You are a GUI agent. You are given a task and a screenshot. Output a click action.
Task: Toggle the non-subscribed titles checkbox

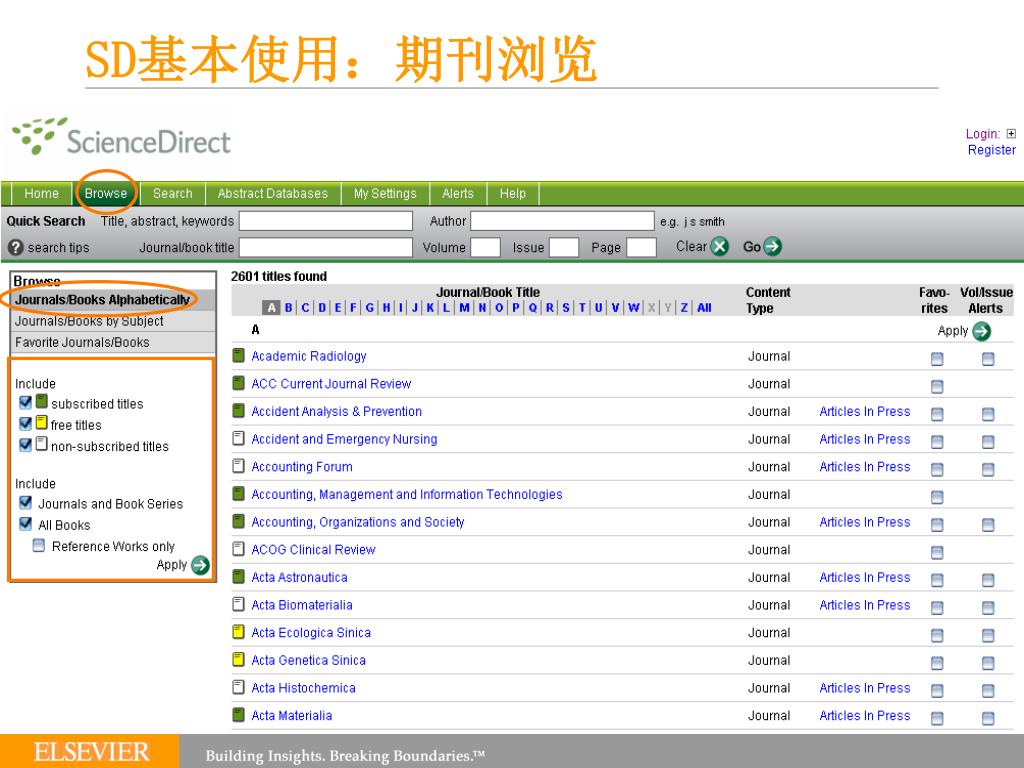tap(25, 445)
